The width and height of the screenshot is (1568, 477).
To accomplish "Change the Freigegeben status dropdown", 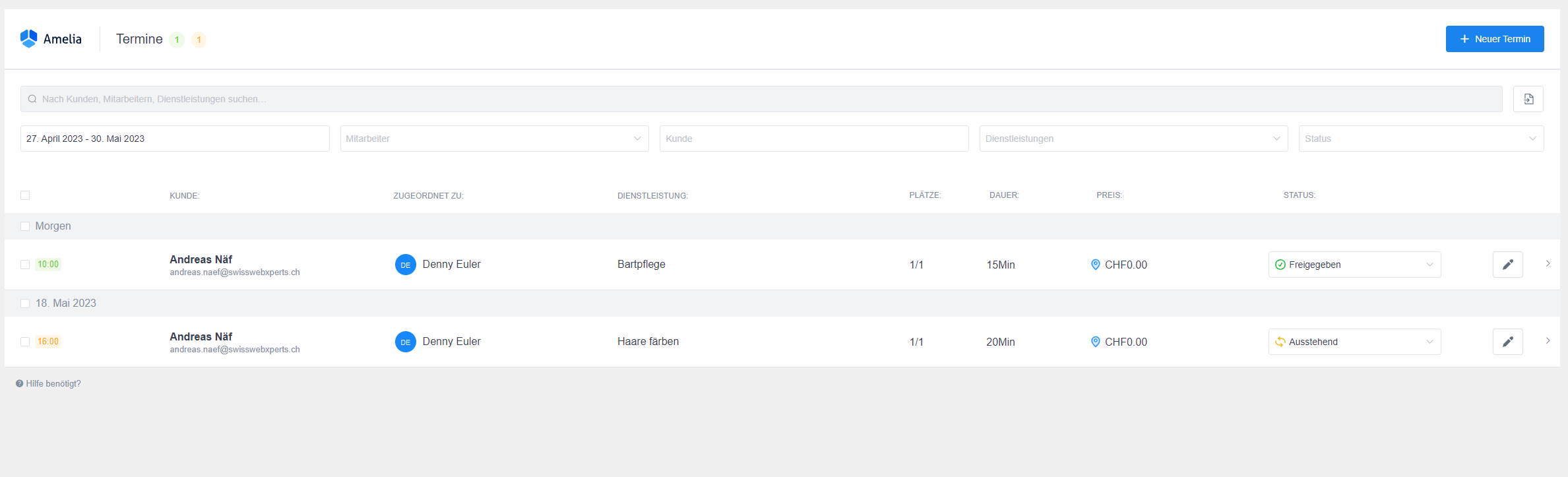I will coord(1354,265).
